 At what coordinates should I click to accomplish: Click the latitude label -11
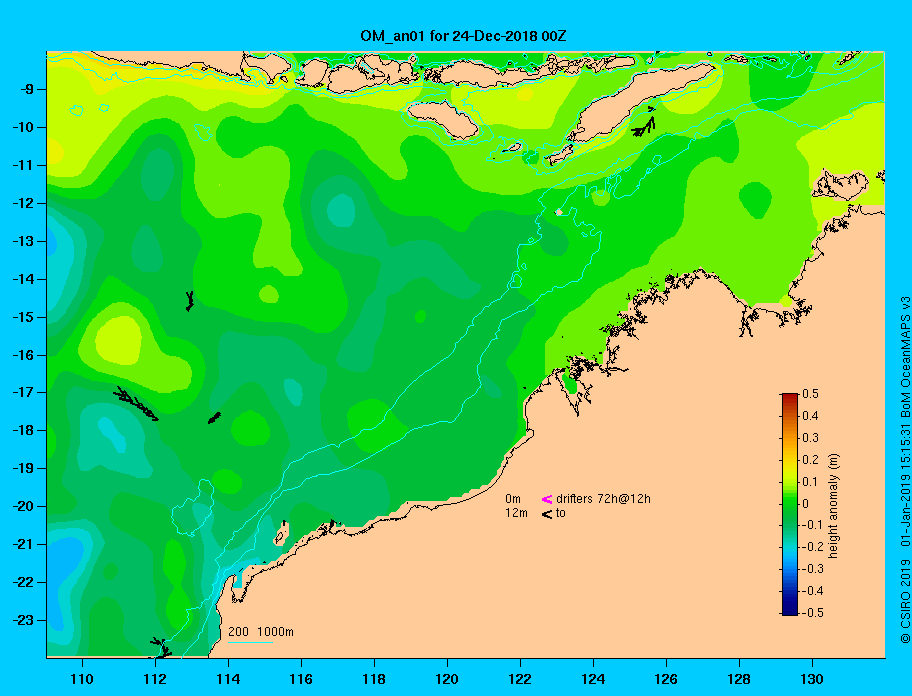pyautogui.click(x=24, y=165)
